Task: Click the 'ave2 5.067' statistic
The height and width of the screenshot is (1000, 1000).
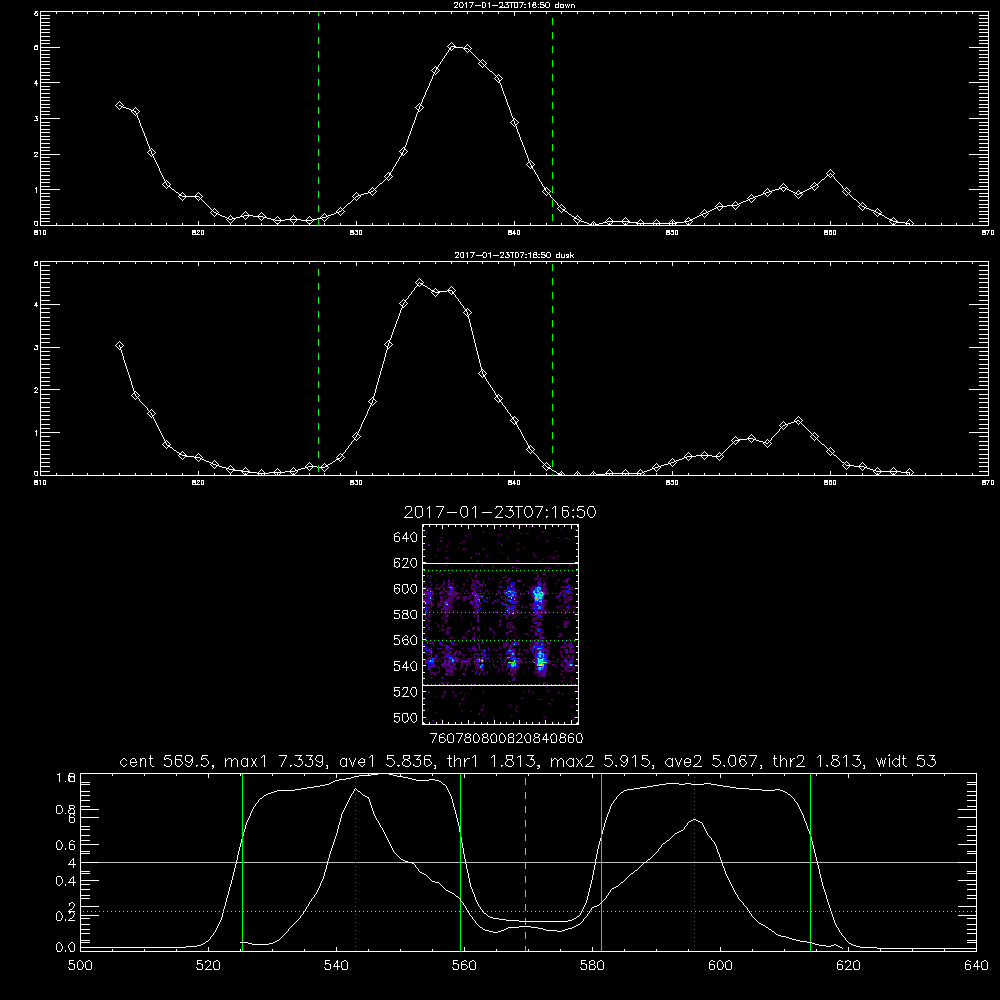Action: (x=711, y=761)
